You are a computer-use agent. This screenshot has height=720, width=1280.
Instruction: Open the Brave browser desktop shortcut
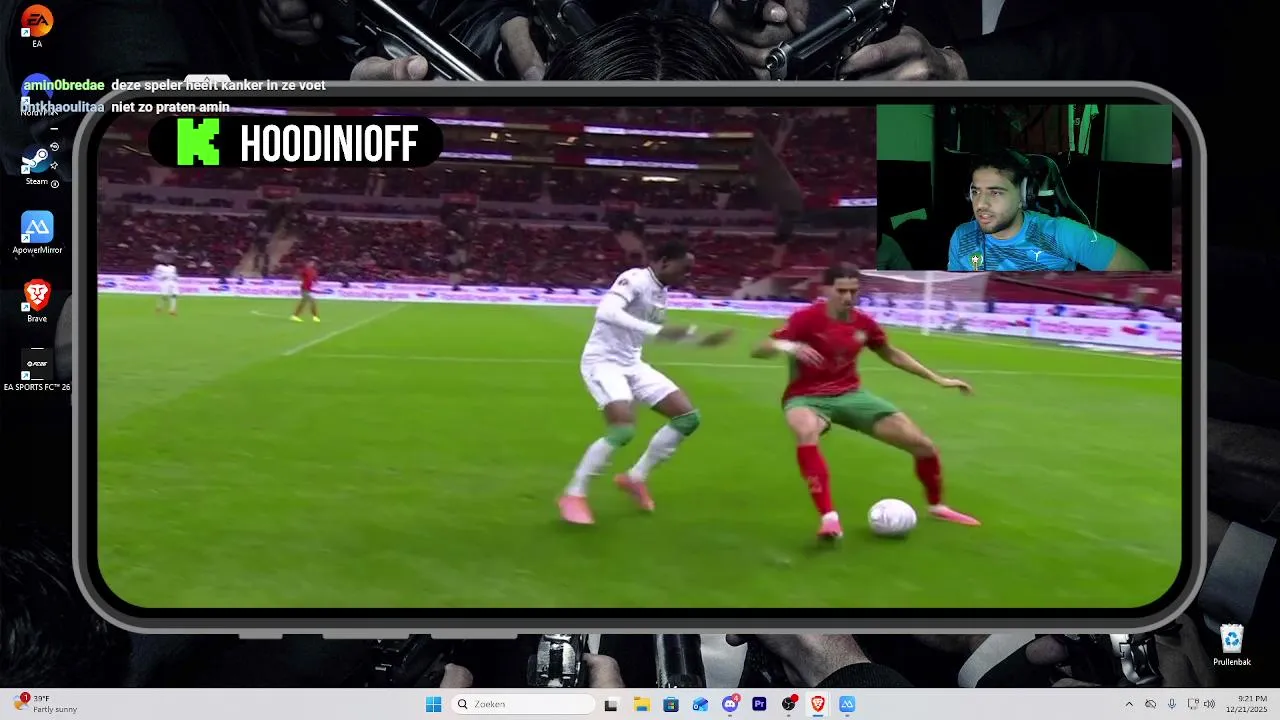point(37,301)
